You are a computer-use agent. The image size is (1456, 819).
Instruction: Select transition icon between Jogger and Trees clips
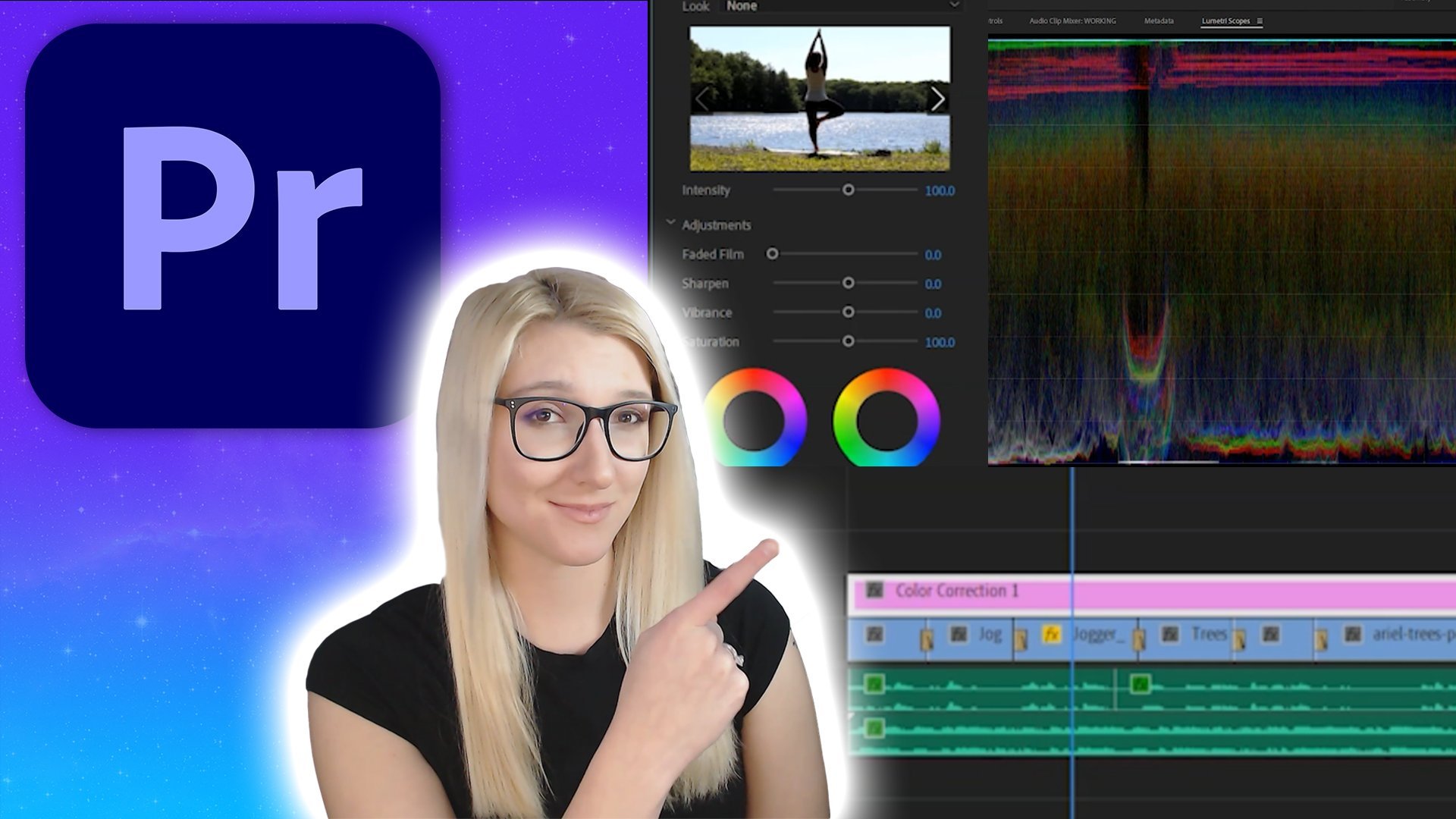point(1138,641)
